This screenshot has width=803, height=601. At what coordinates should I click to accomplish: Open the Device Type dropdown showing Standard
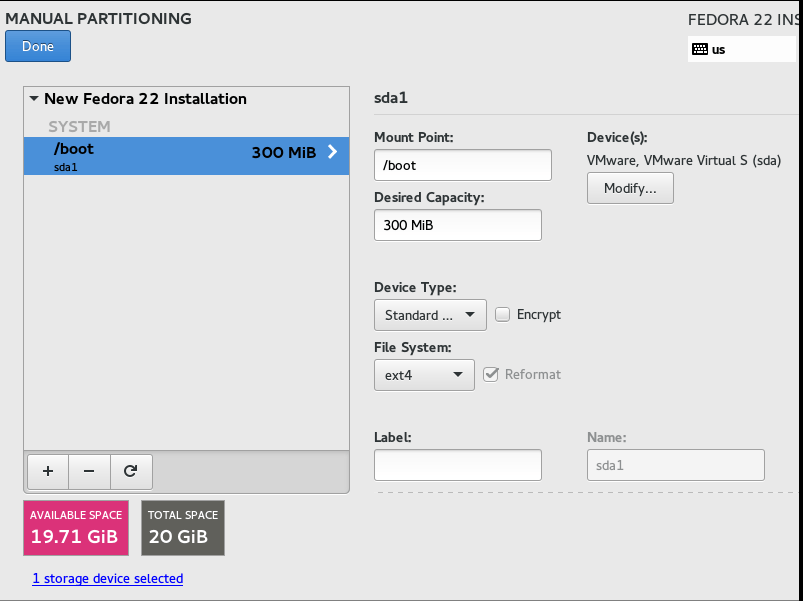click(430, 315)
